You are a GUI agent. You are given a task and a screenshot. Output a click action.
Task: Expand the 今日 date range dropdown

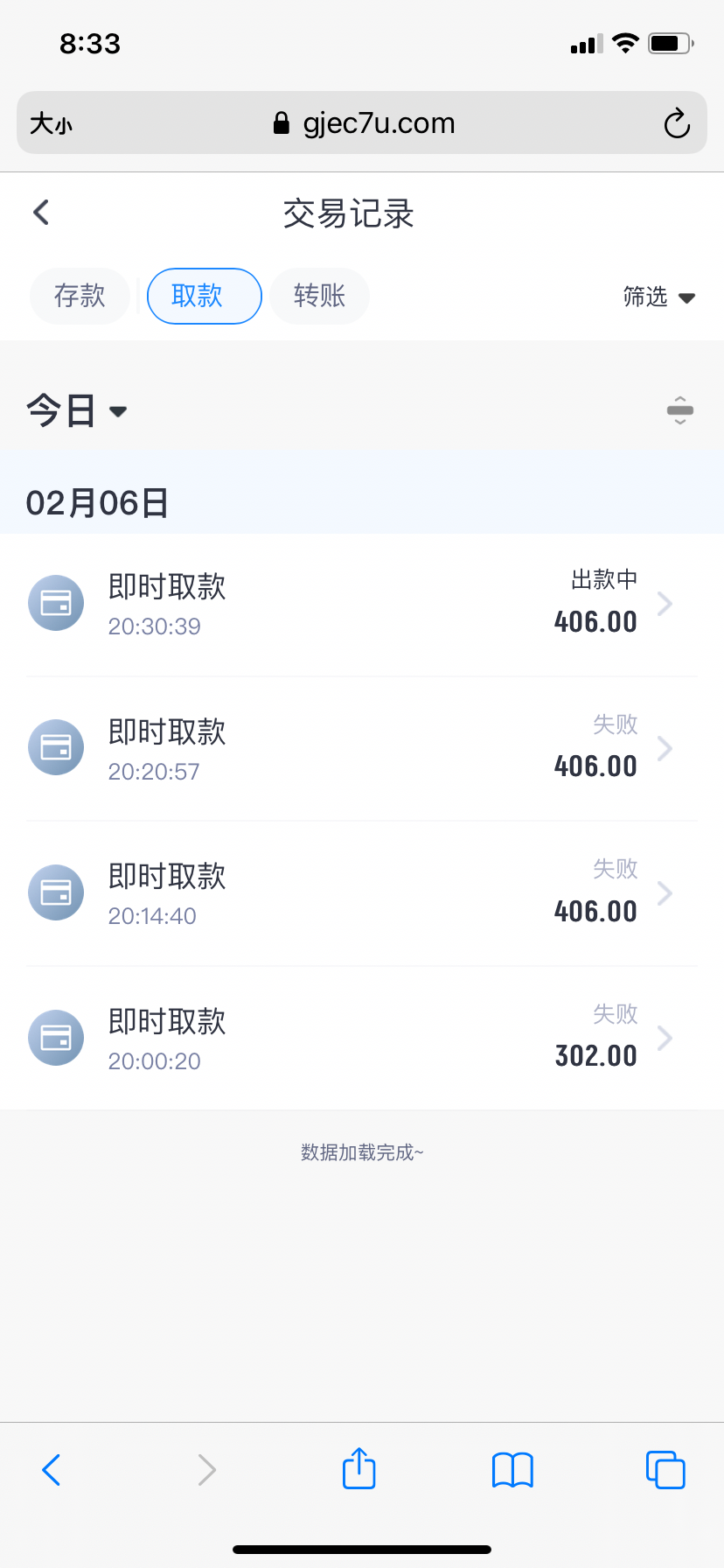(77, 410)
